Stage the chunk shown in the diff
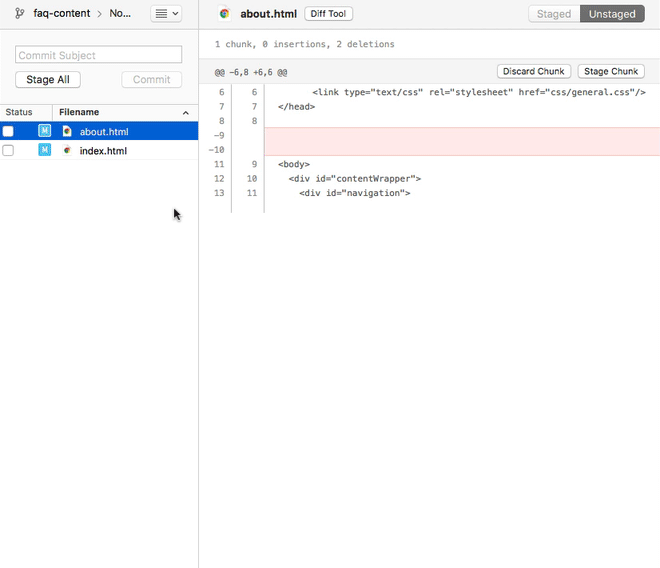Screen dimensions: 660x568 click(611, 72)
